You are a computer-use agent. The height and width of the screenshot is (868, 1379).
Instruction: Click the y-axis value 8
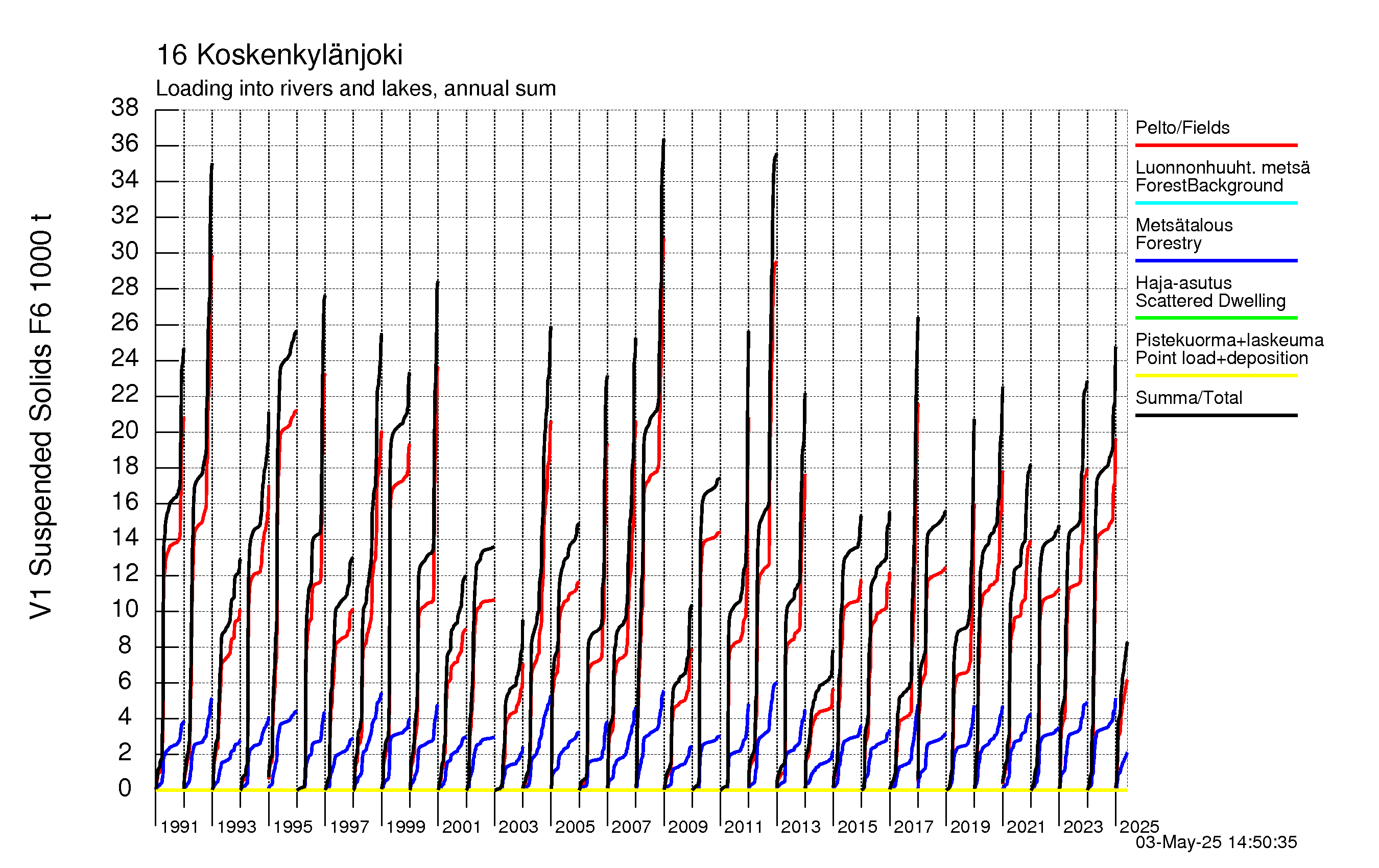point(125,645)
